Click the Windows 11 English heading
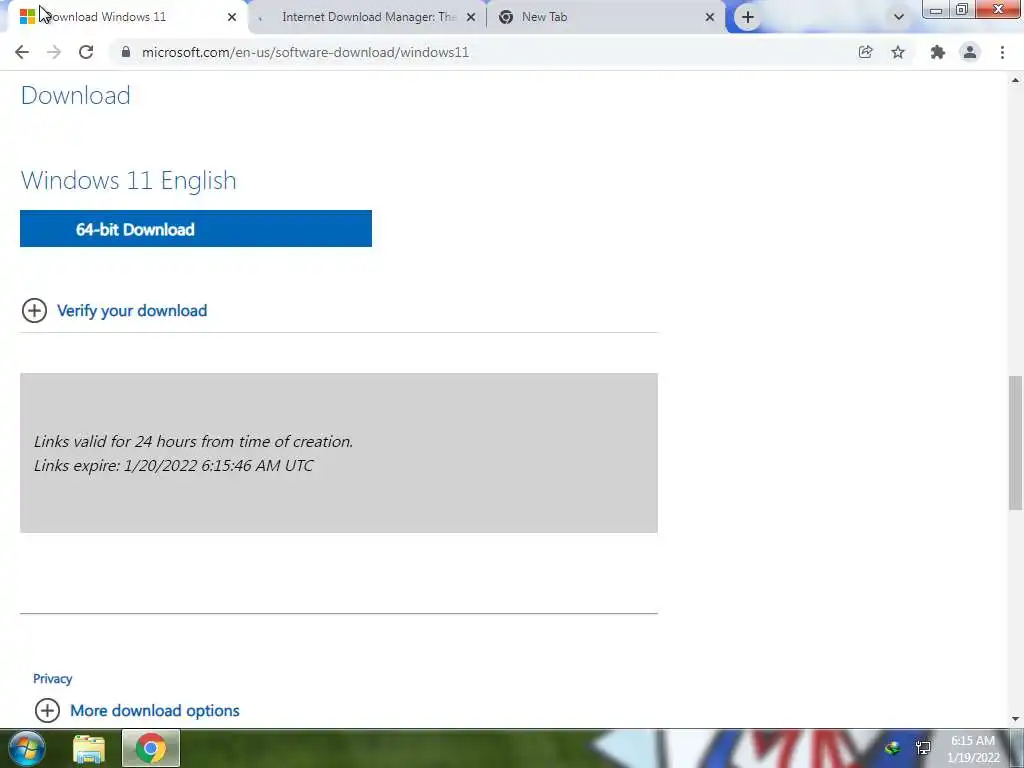The width and height of the screenshot is (1024, 768). coord(129,180)
